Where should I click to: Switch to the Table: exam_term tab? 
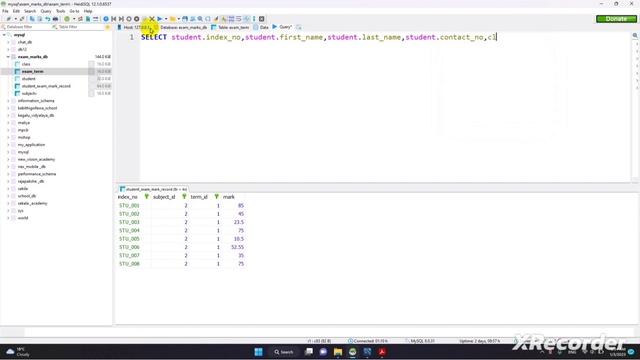point(230,27)
